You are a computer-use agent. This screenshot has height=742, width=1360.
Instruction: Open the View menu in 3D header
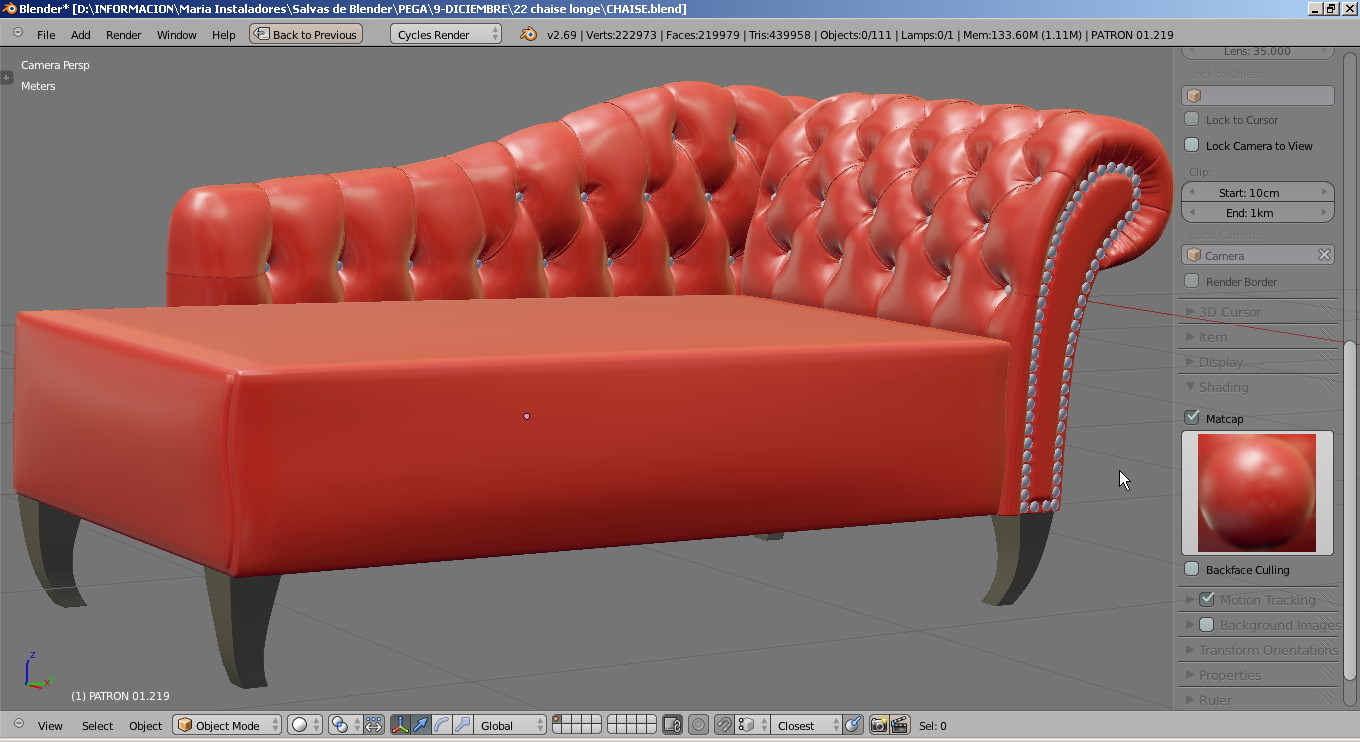coord(50,726)
